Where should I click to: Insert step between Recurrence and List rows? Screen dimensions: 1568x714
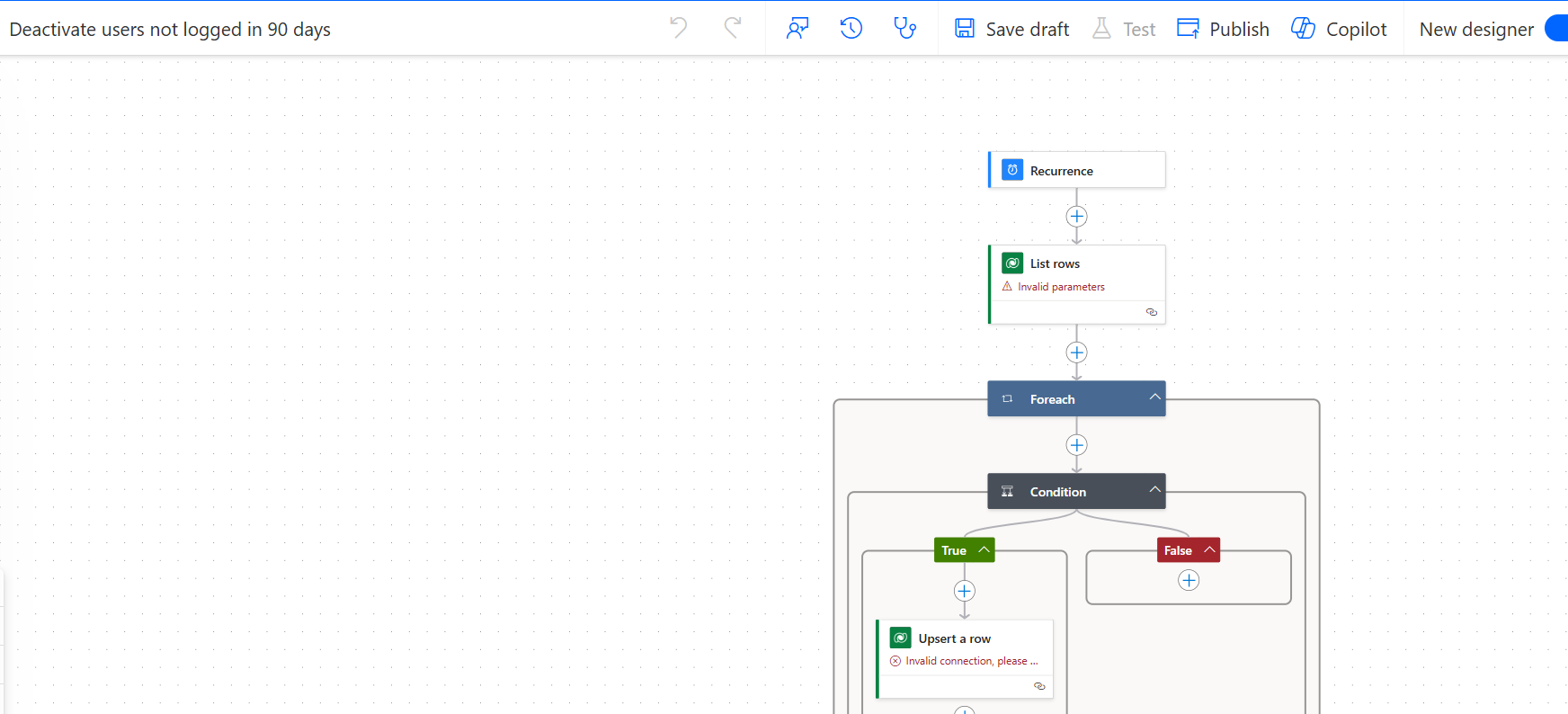tap(1076, 217)
